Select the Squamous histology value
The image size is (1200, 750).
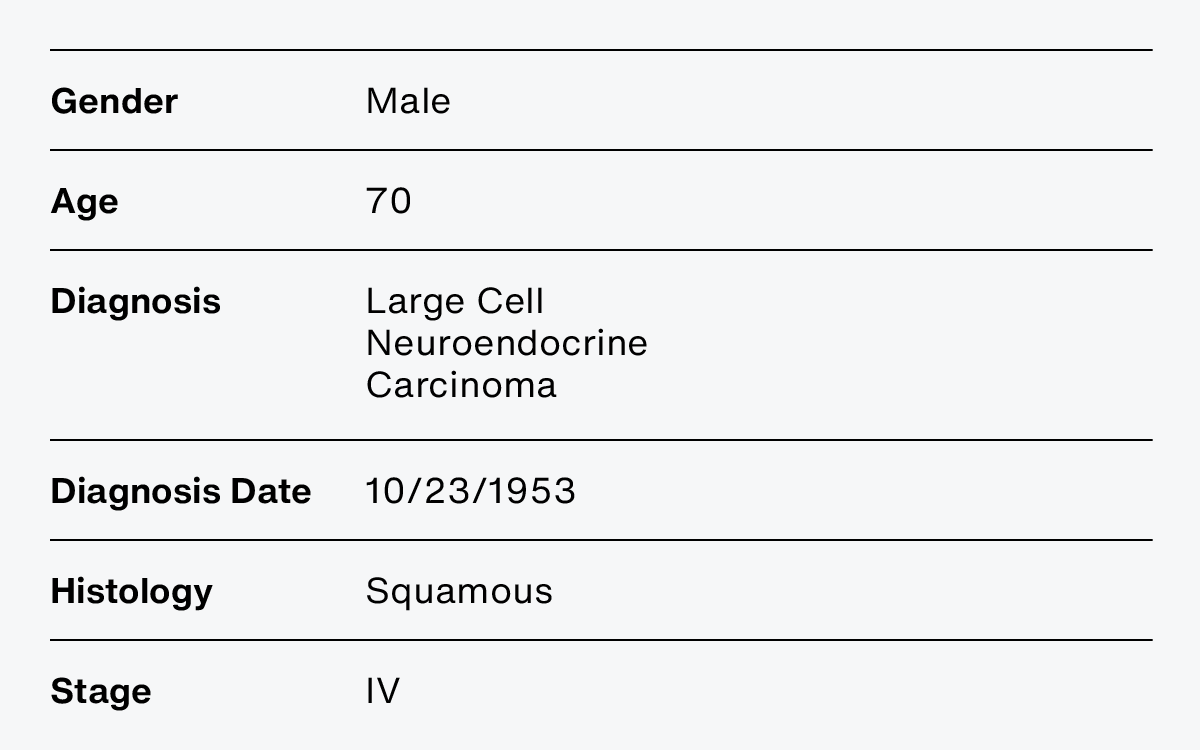459,591
